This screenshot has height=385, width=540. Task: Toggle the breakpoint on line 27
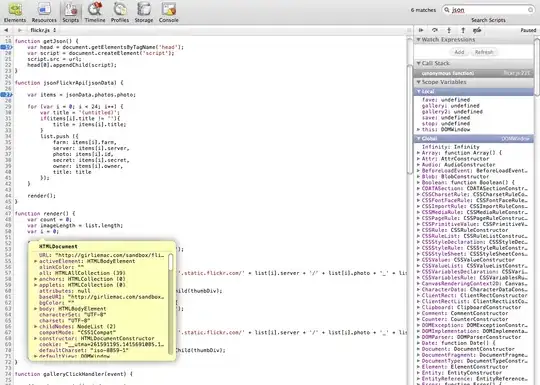6,95
